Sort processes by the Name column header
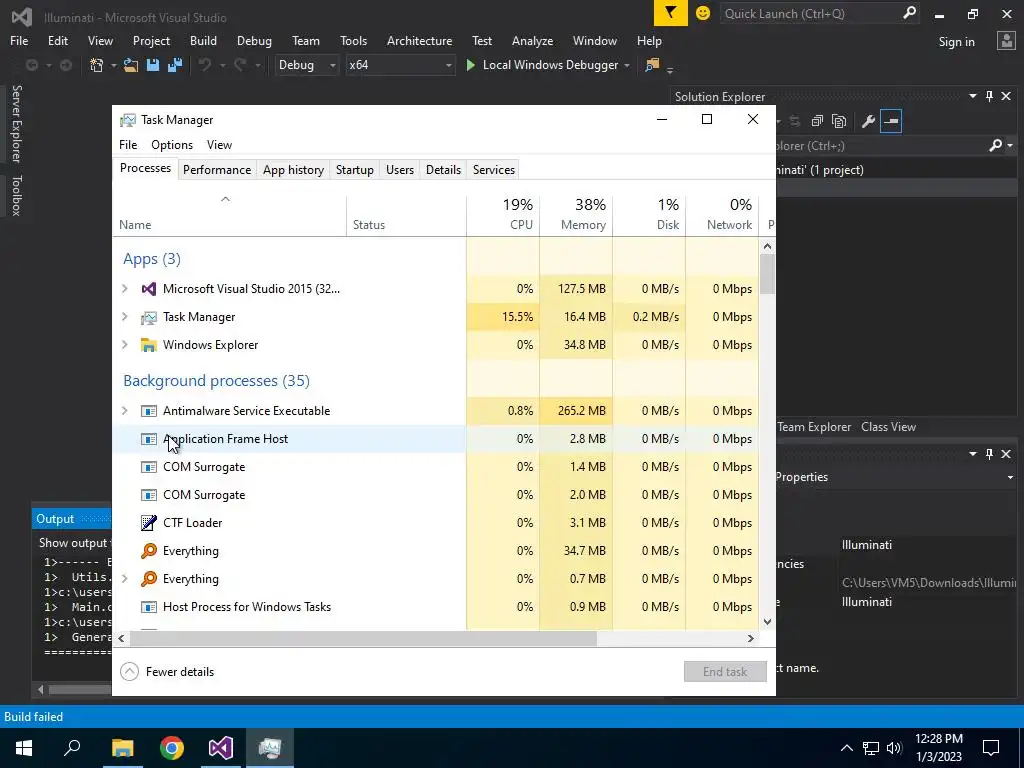Viewport: 1024px width, 768px height. (x=229, y=214)
